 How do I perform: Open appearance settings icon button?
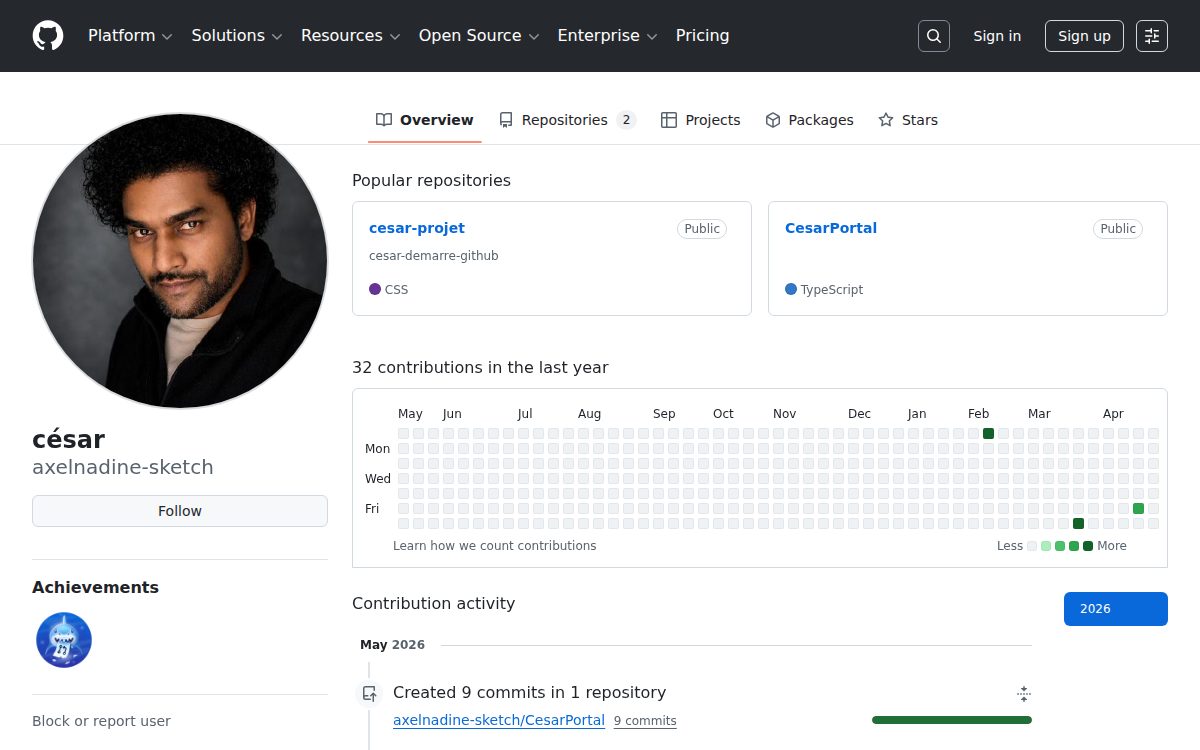1152,36
